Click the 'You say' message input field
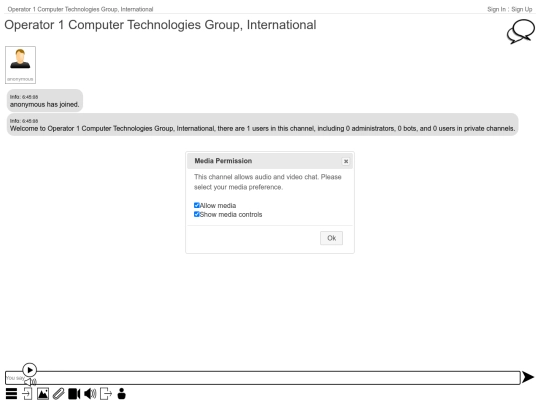540x405 pixels. coord(262,378)
